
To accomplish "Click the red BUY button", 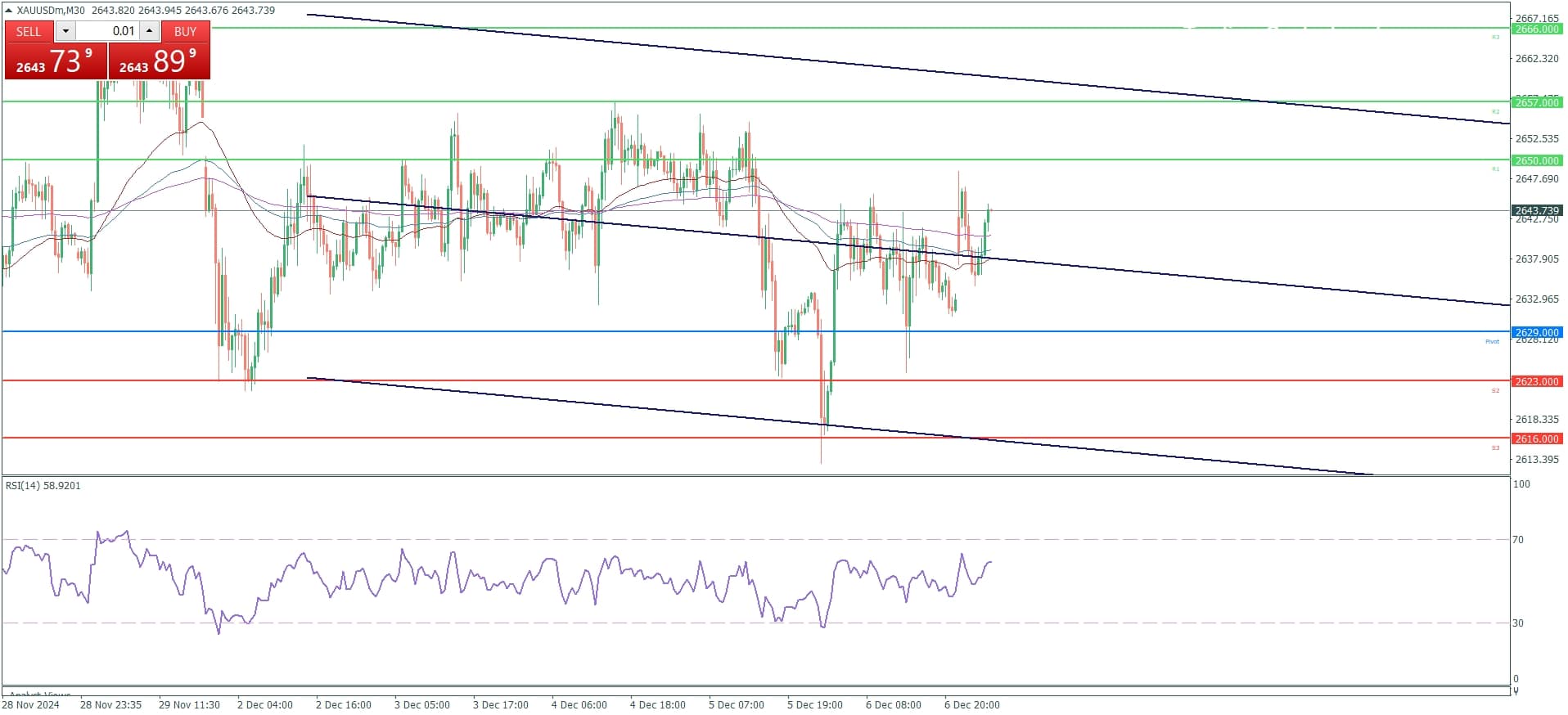I will pyautogui.click(x=185, y=31).
